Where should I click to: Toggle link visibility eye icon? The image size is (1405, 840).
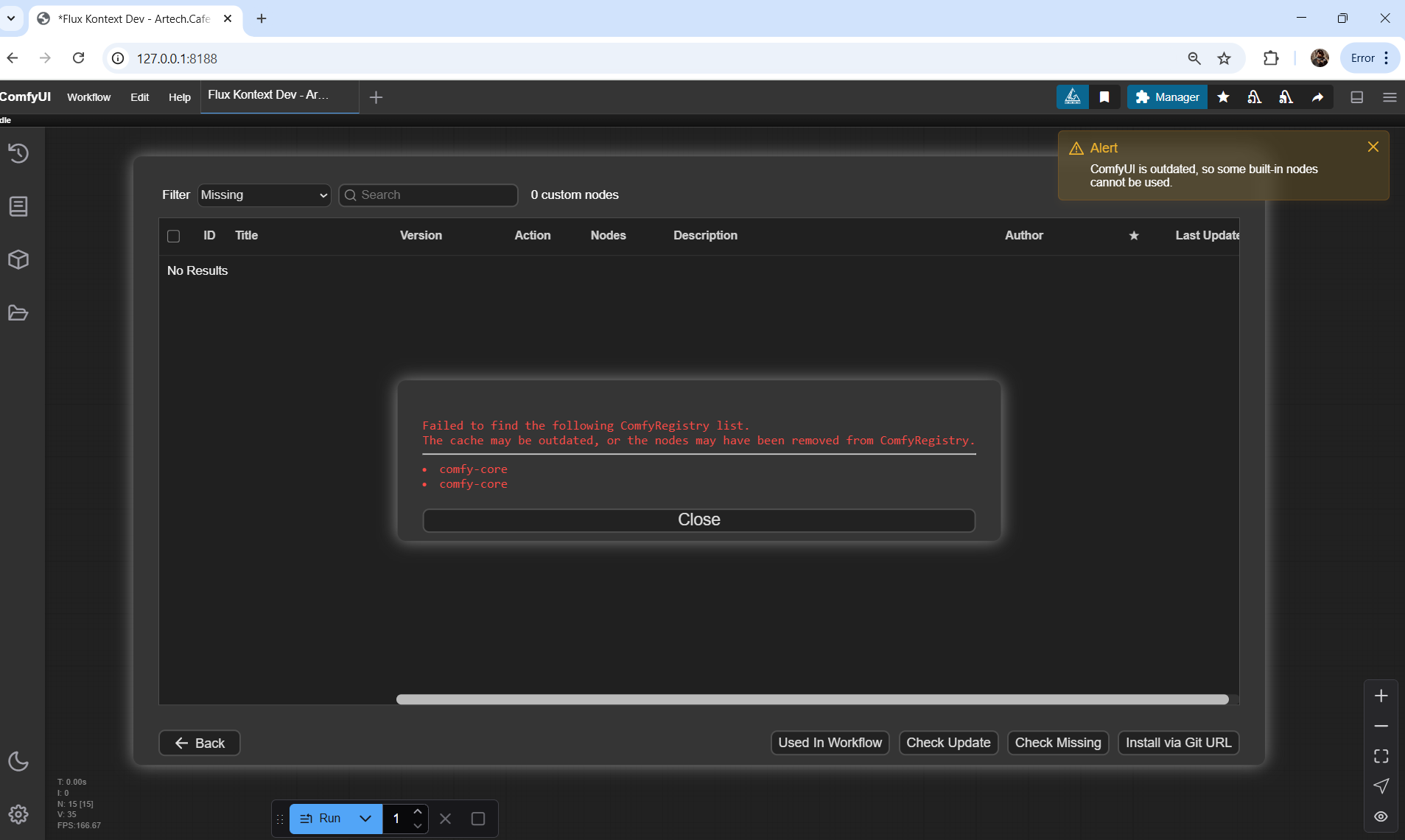pos(1381,816)
